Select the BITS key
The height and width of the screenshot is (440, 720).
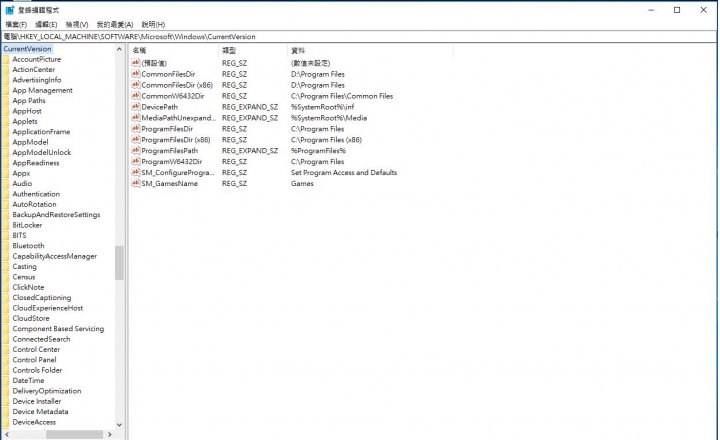point(19,235)
